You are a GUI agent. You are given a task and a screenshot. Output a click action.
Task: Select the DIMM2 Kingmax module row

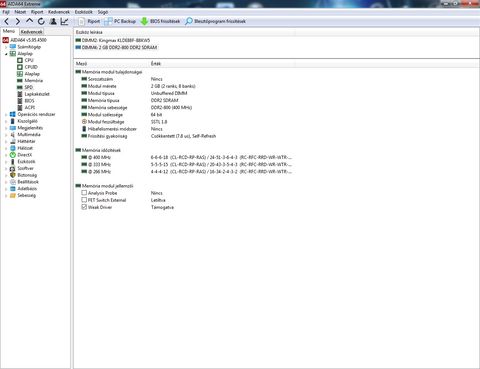(x=113, y=40)
